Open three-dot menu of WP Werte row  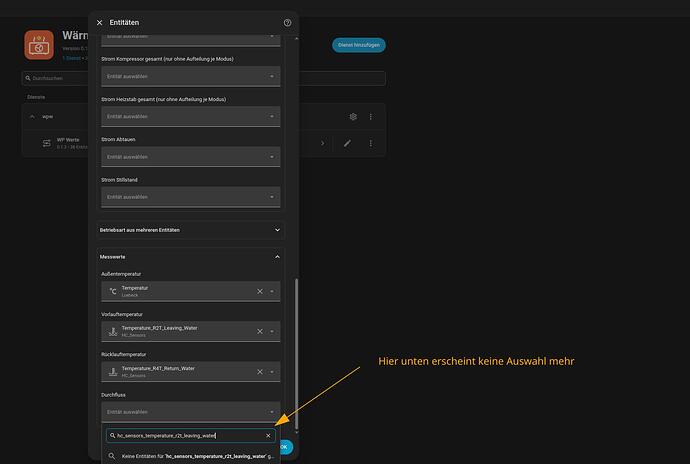(371, 143)
